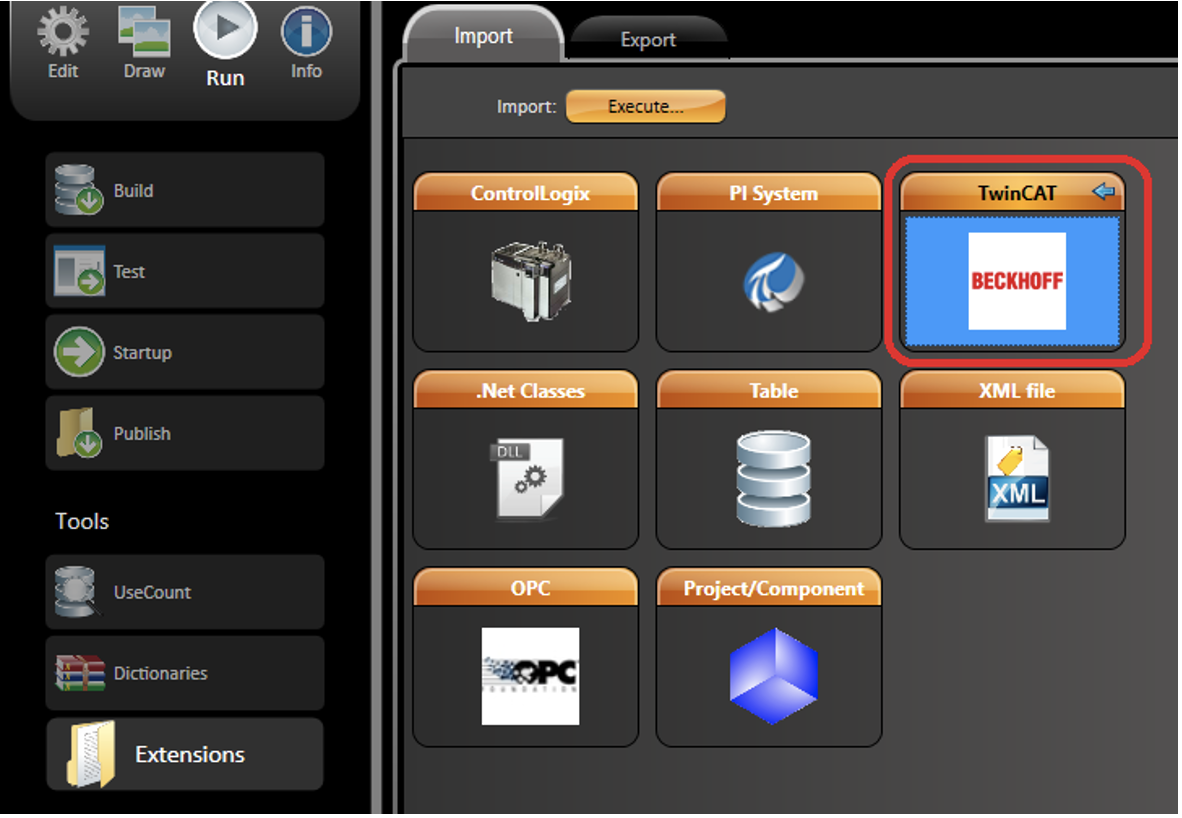Click the blue arrow on TwinCAT header

1104,191
